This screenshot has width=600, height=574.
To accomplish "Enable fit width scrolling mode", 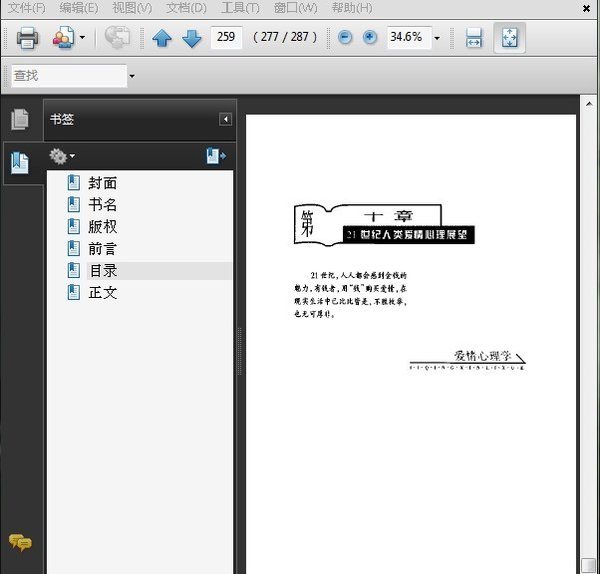I will tap(474, 38).
